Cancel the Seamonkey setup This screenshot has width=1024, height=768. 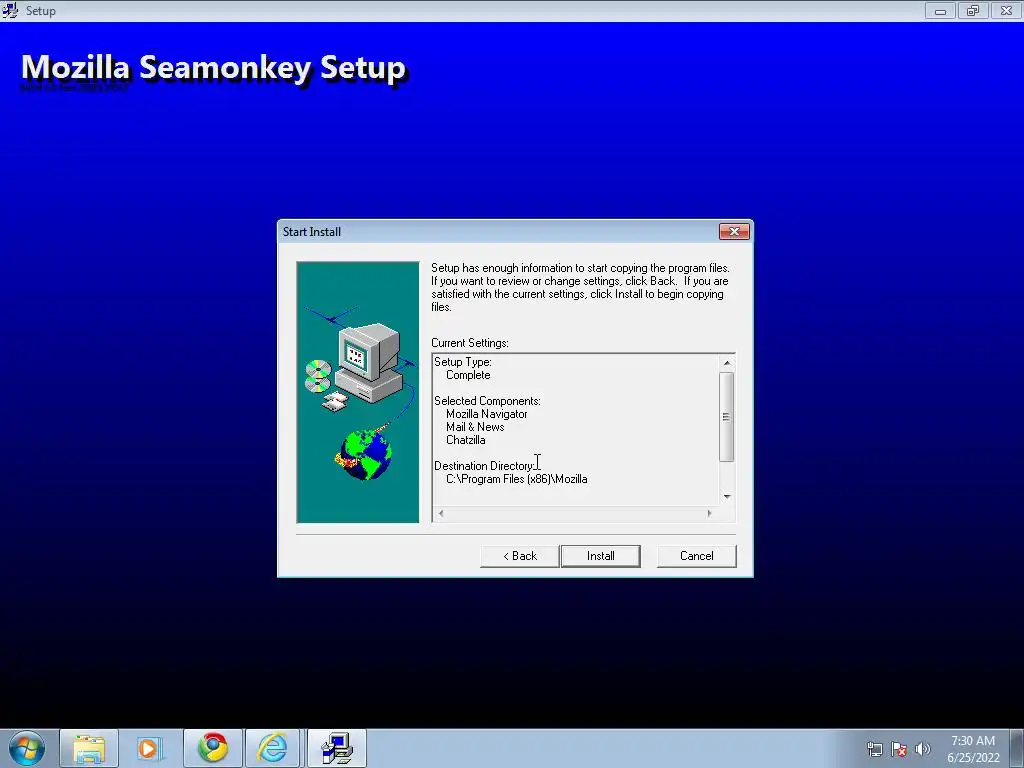(x=696, y=556)
